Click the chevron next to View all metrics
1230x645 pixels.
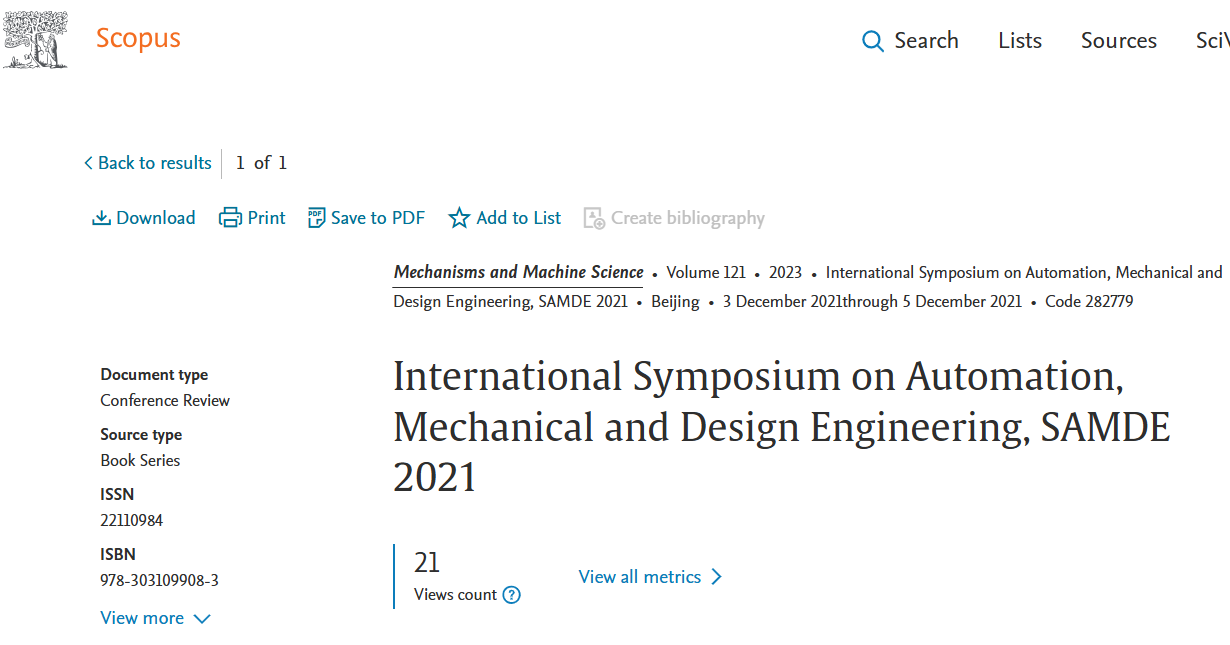(x=716, y=577)
